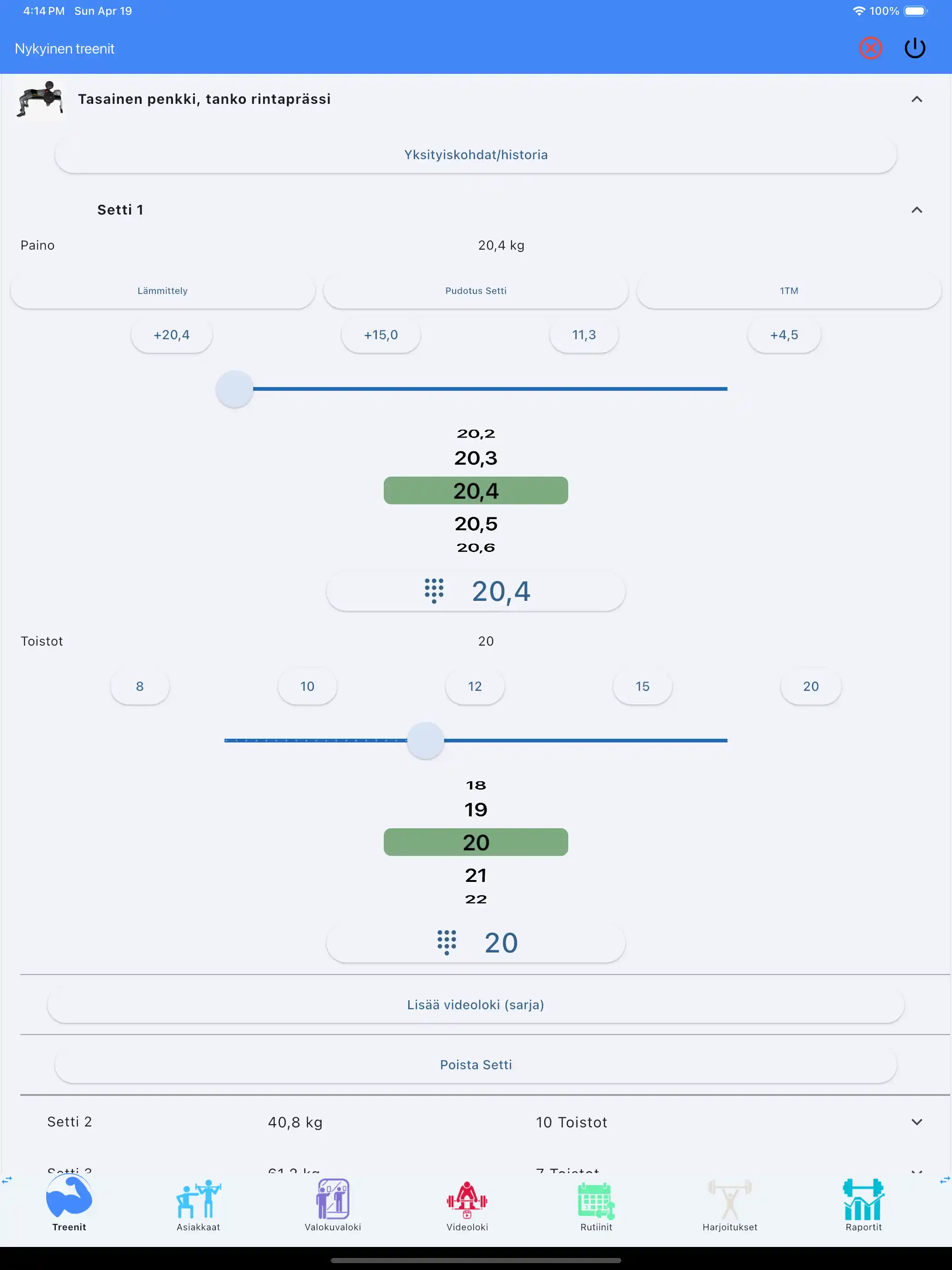Click the Poista Setti button
The height and width of the screenshot is (1270, 952).
click(x=476, y=1065)
